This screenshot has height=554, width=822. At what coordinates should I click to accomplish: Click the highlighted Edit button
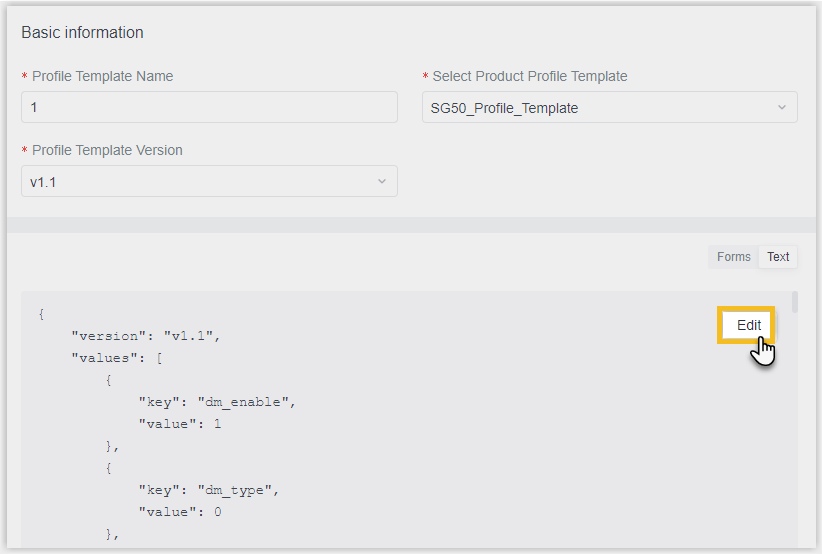point(749,325)
